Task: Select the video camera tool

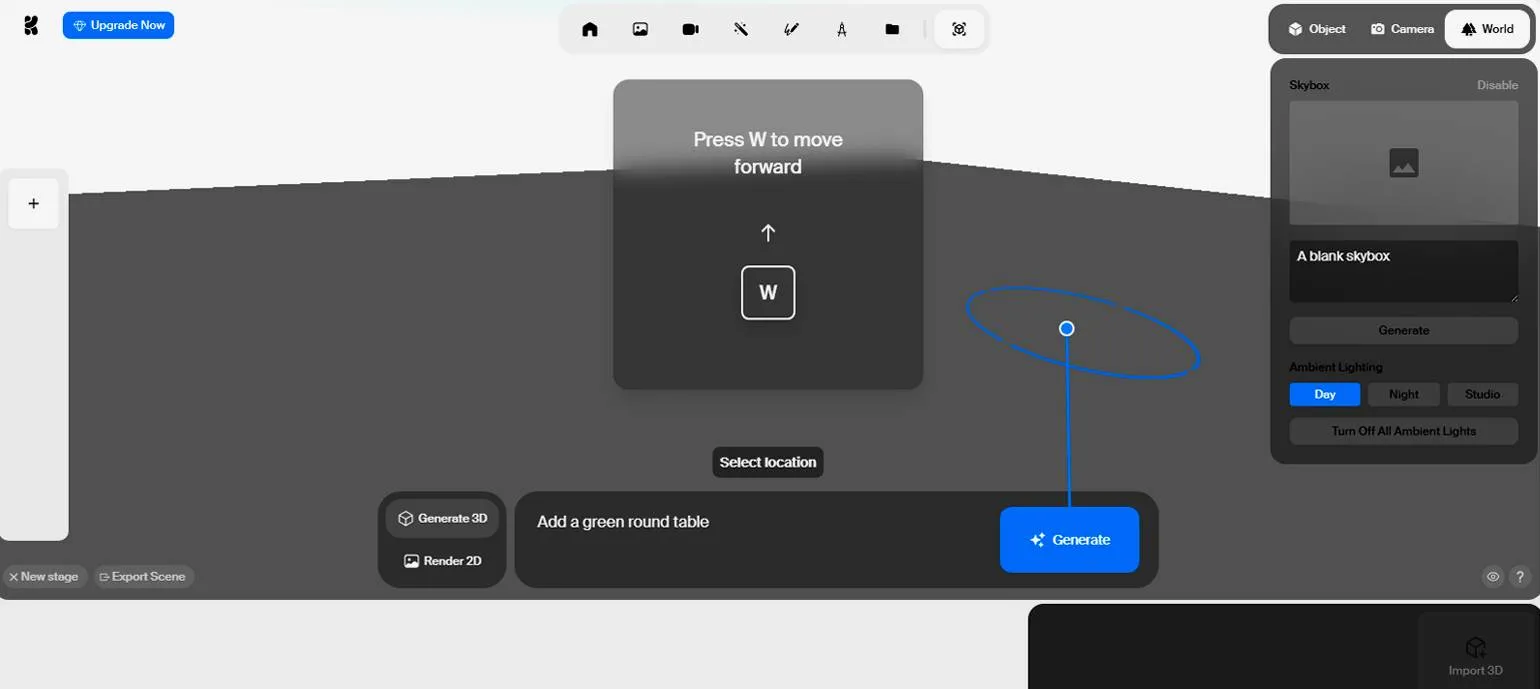Action: (690, 29)
